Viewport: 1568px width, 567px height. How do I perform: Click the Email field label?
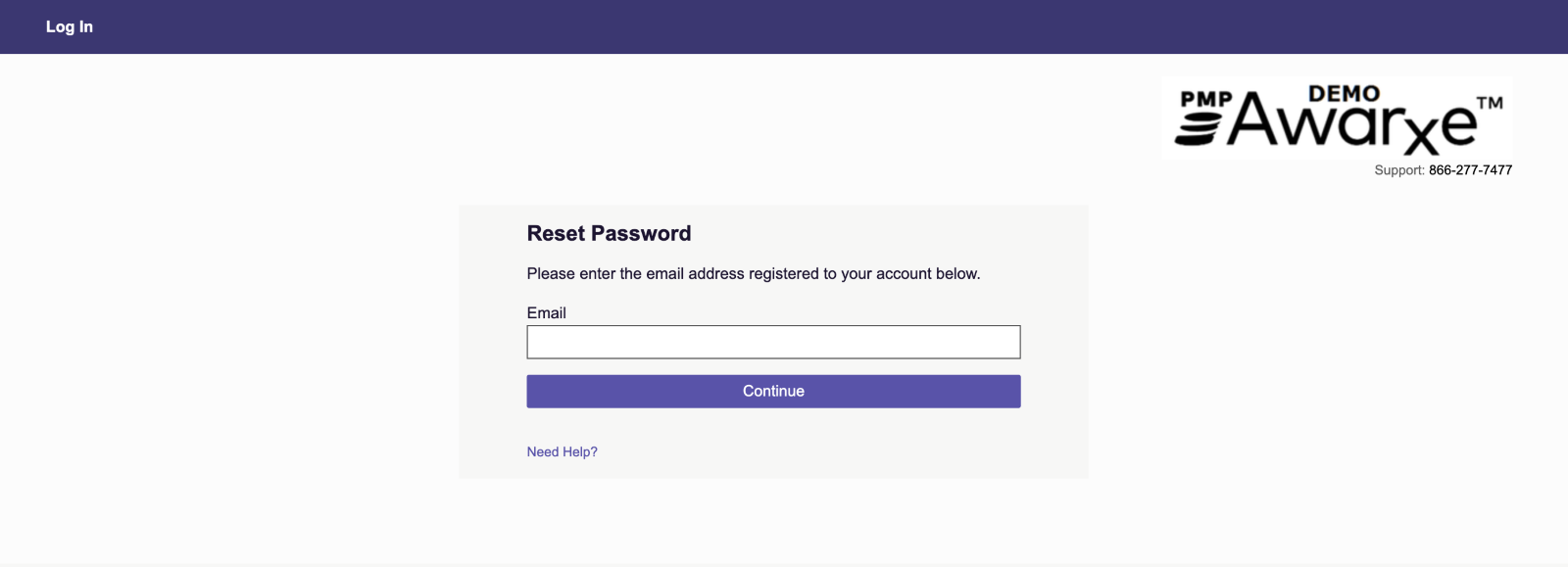tap(546, 312)
